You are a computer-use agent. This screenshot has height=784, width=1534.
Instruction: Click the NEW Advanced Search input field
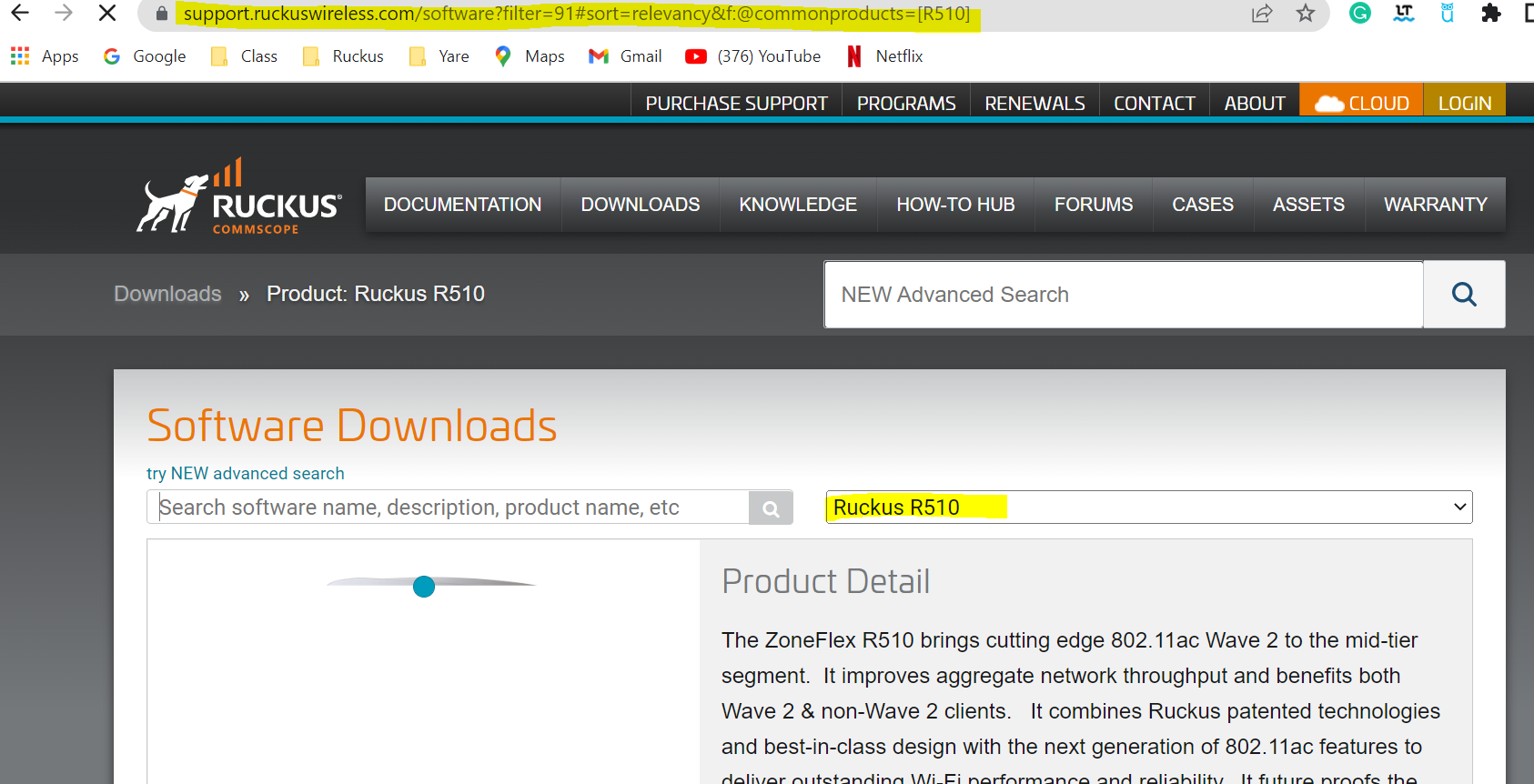(x=1124, y=295)
